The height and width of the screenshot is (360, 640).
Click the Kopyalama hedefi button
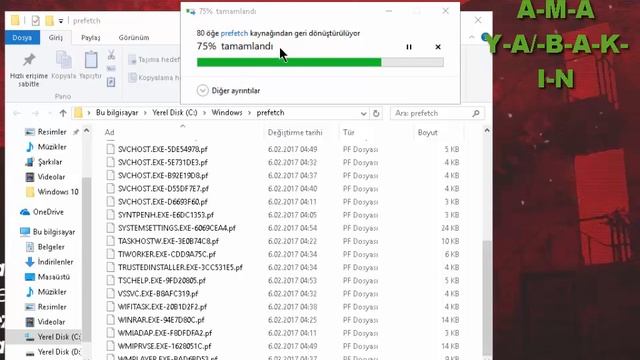(x=154, y=78)
